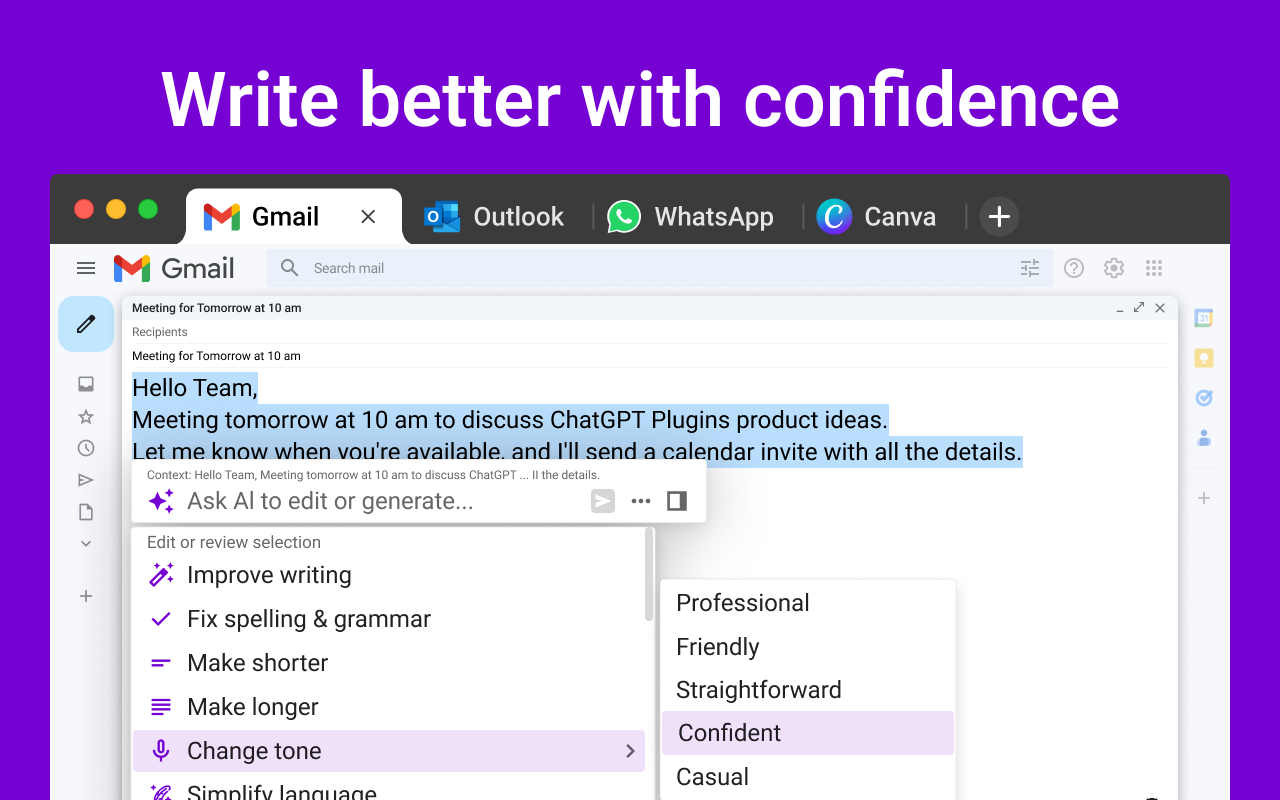This screenshot has height=800, width=1280.
Task: Open Gmail settings gear icon
Action: [1114, 268]
